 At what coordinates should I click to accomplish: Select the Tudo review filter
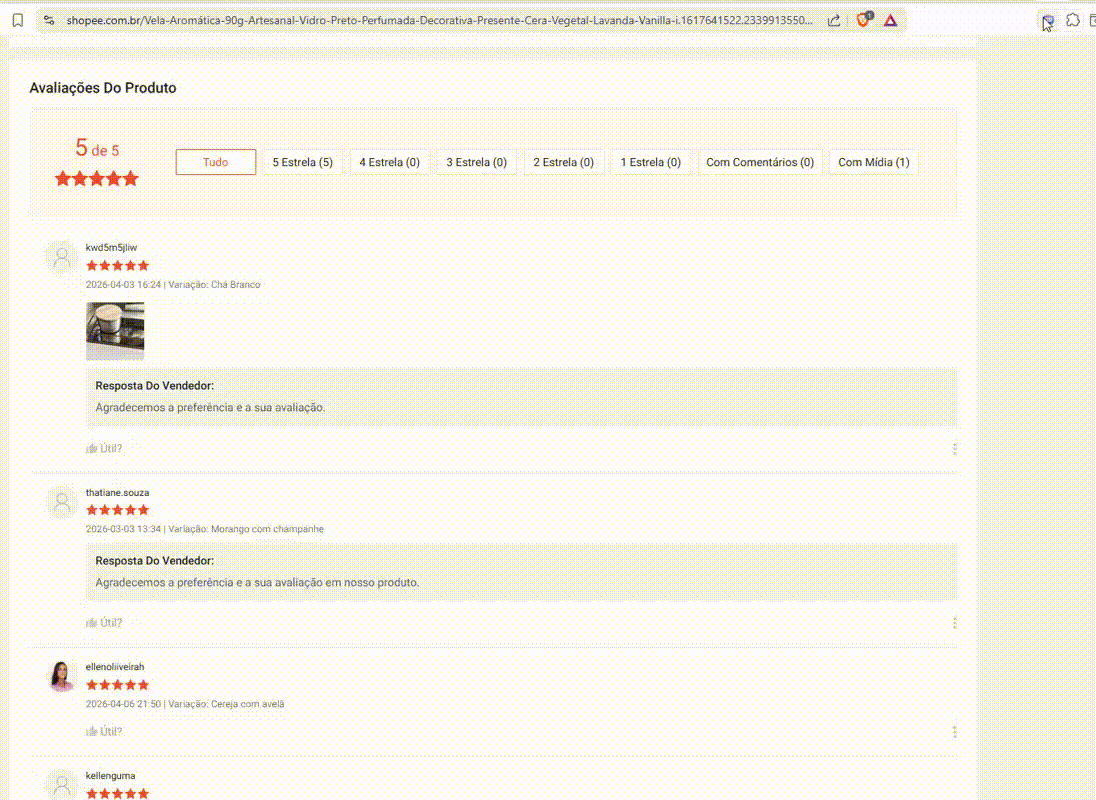pyautogui.click(x=215, y=162)
